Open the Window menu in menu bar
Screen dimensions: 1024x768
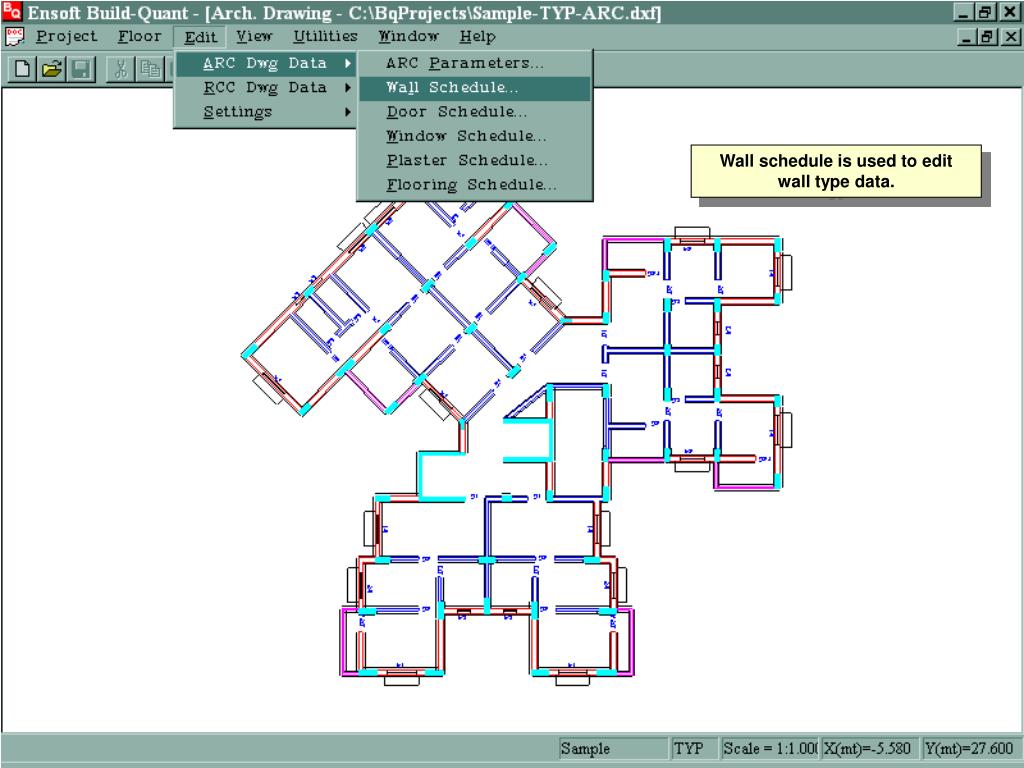tap(408, 37)
